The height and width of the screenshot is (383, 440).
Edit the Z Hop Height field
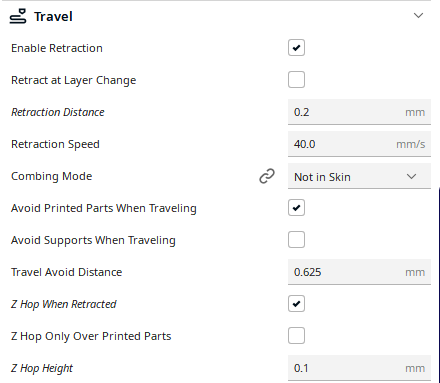click(359, 368)
